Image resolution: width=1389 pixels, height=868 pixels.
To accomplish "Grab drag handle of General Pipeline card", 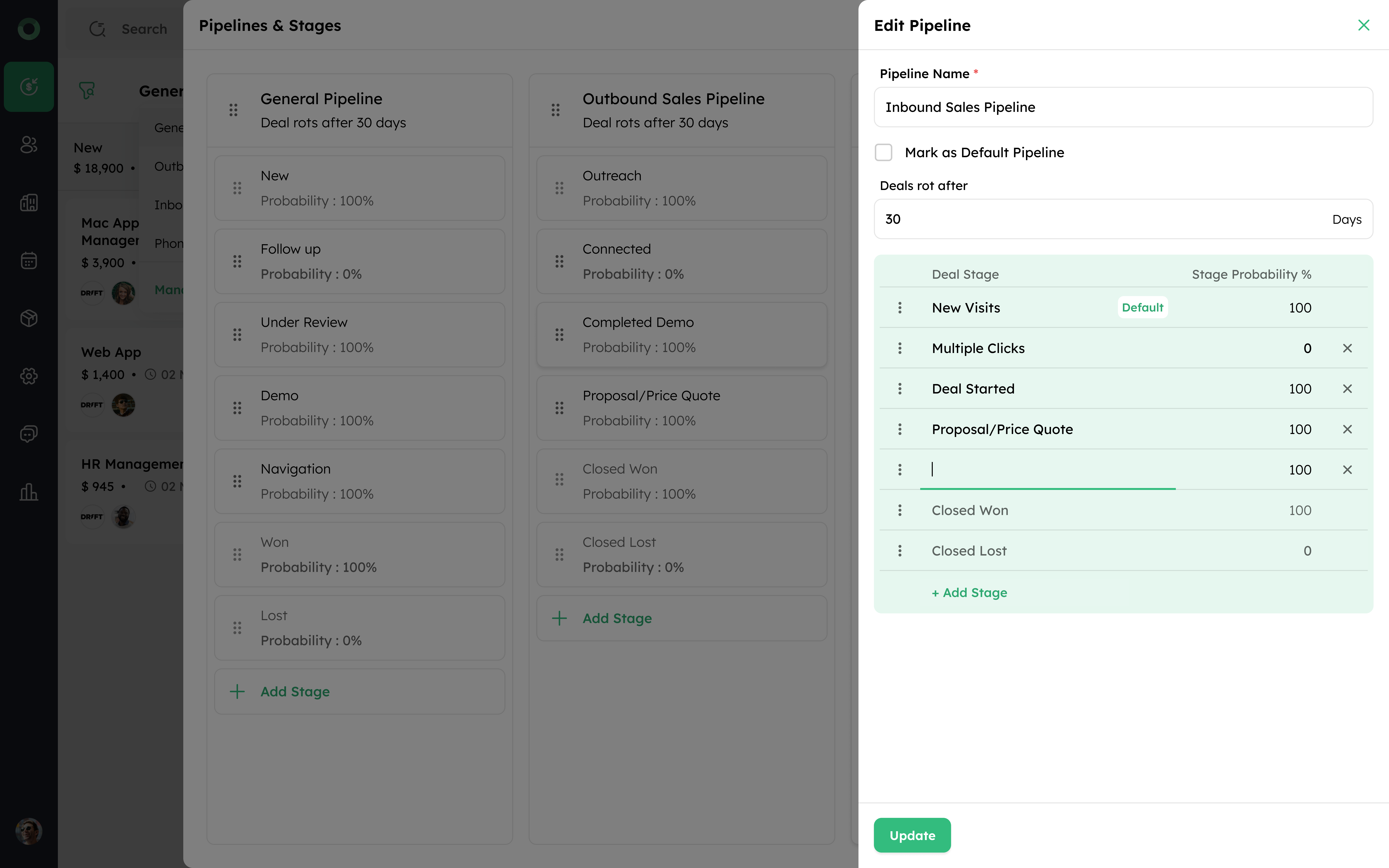I will [x=234, y=110].
